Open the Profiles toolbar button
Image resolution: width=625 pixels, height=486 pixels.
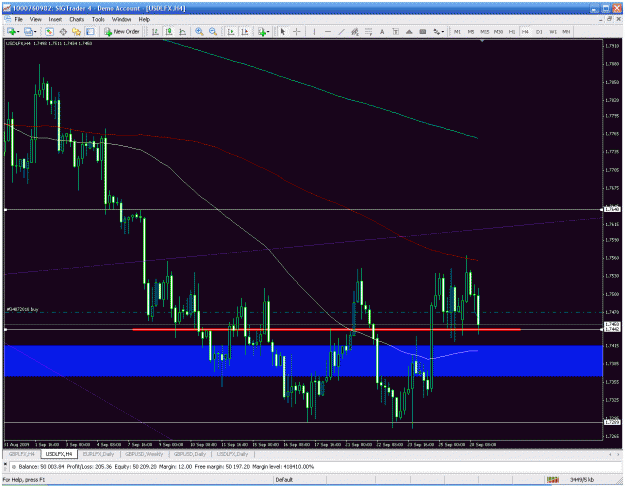point(29,31)
